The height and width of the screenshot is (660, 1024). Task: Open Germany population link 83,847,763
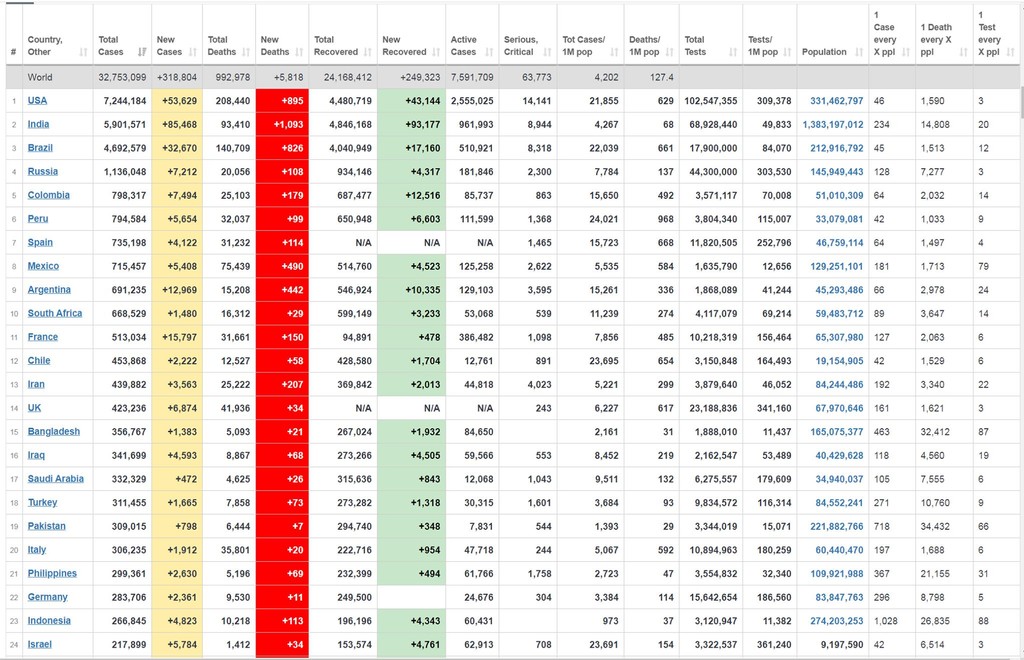point(839,597)
